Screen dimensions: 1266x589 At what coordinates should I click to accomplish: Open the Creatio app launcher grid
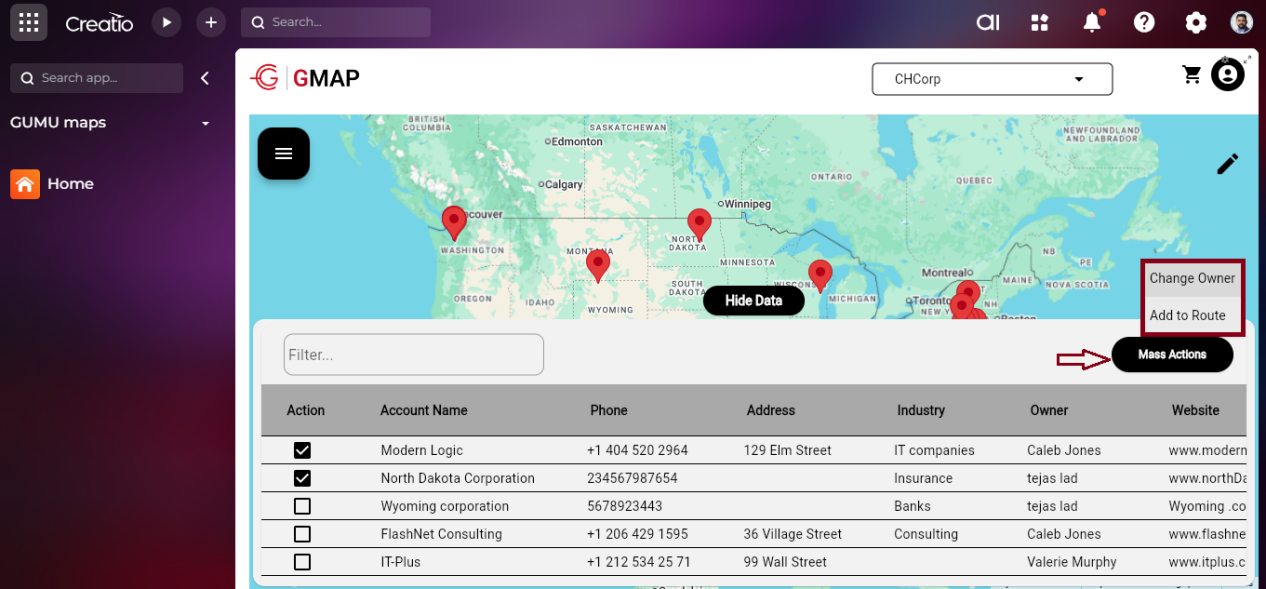point(29,22)
